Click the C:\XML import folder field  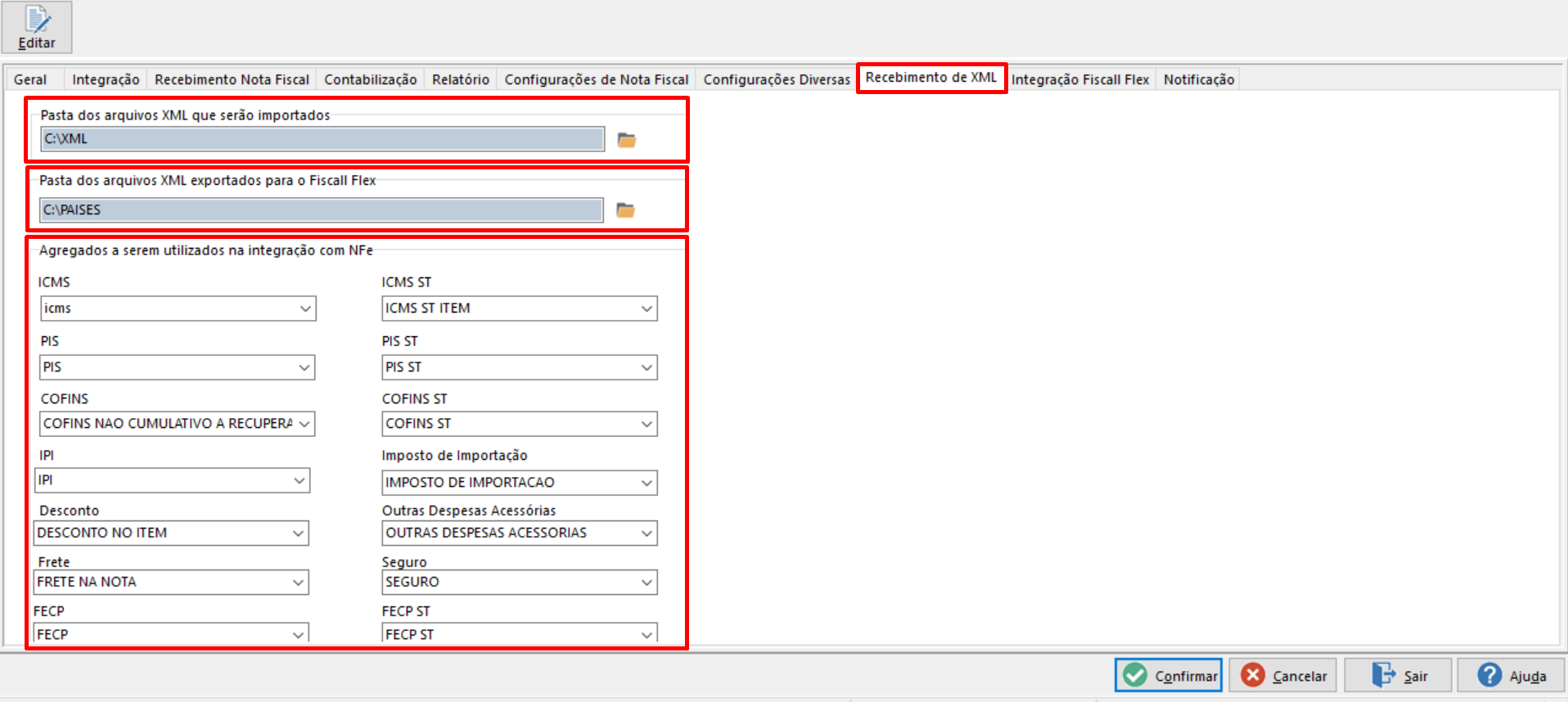point(322,139)
